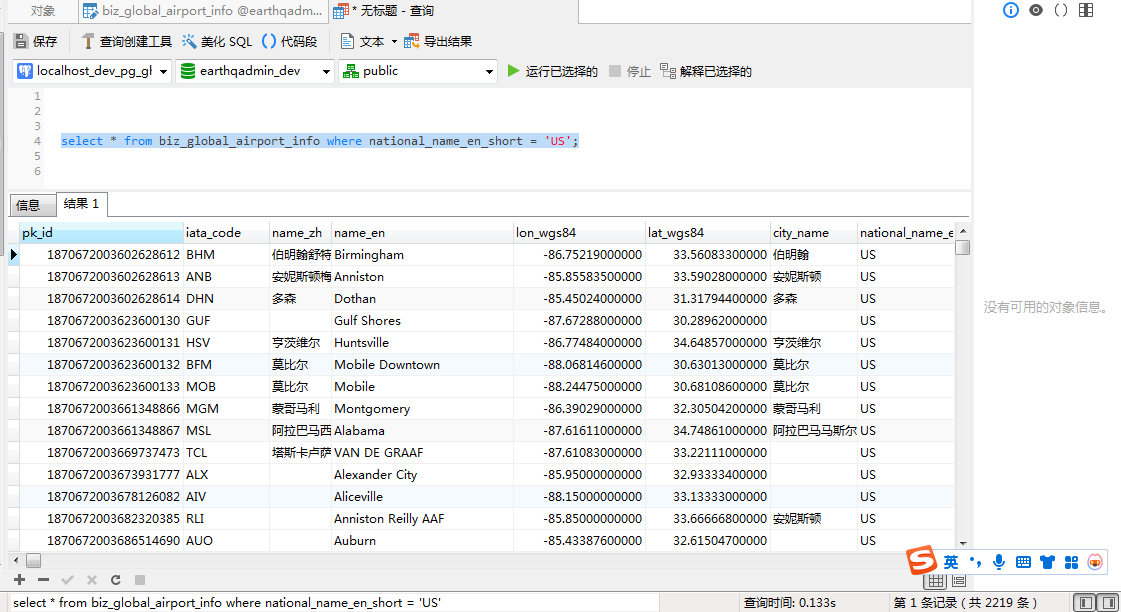Add a record with the plus icon
Image resolution: width=1121 pixels, height=612 pixels.
(x=19, y=580)
